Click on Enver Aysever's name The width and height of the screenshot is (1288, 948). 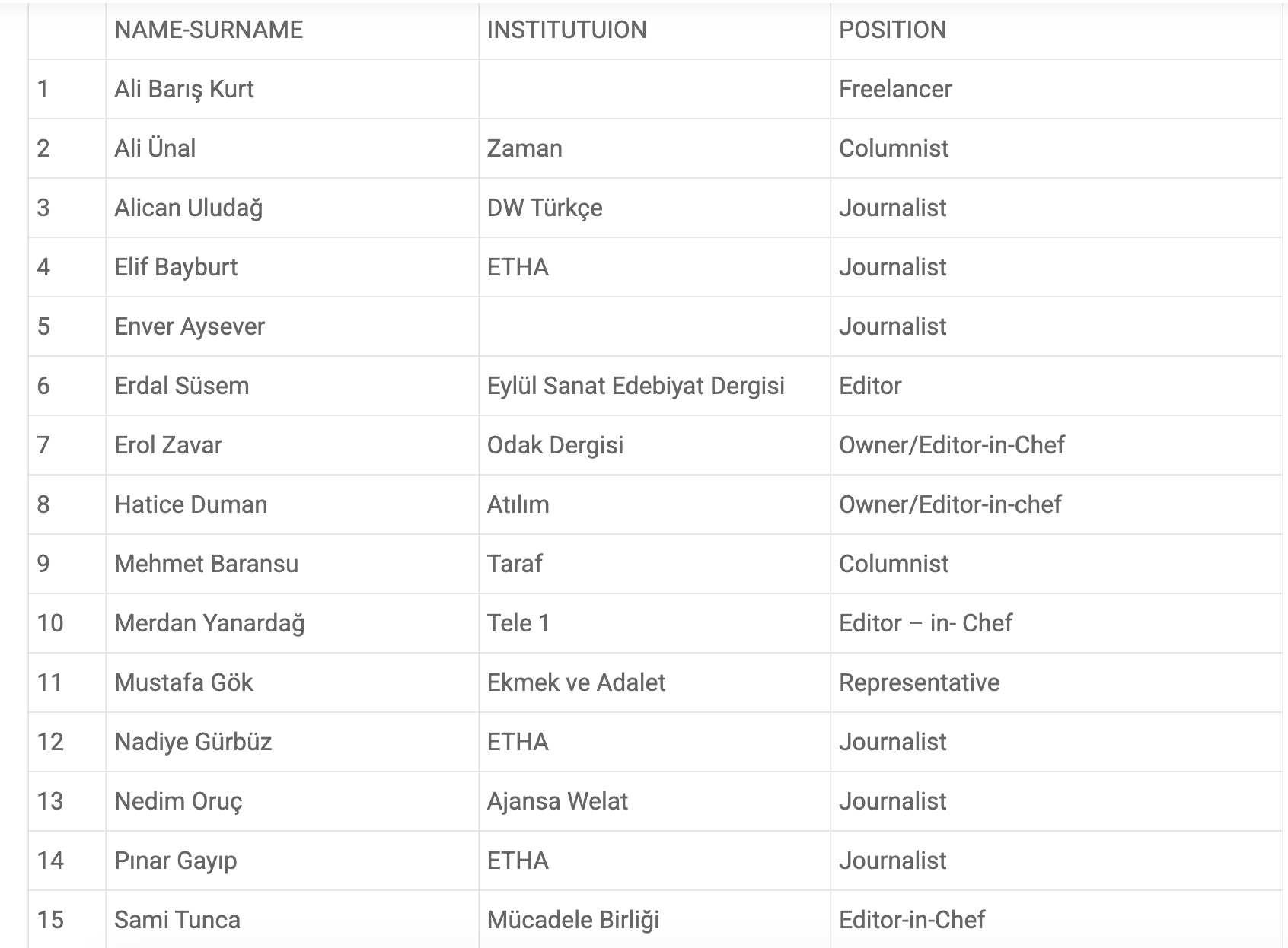(x=190, y=326)
